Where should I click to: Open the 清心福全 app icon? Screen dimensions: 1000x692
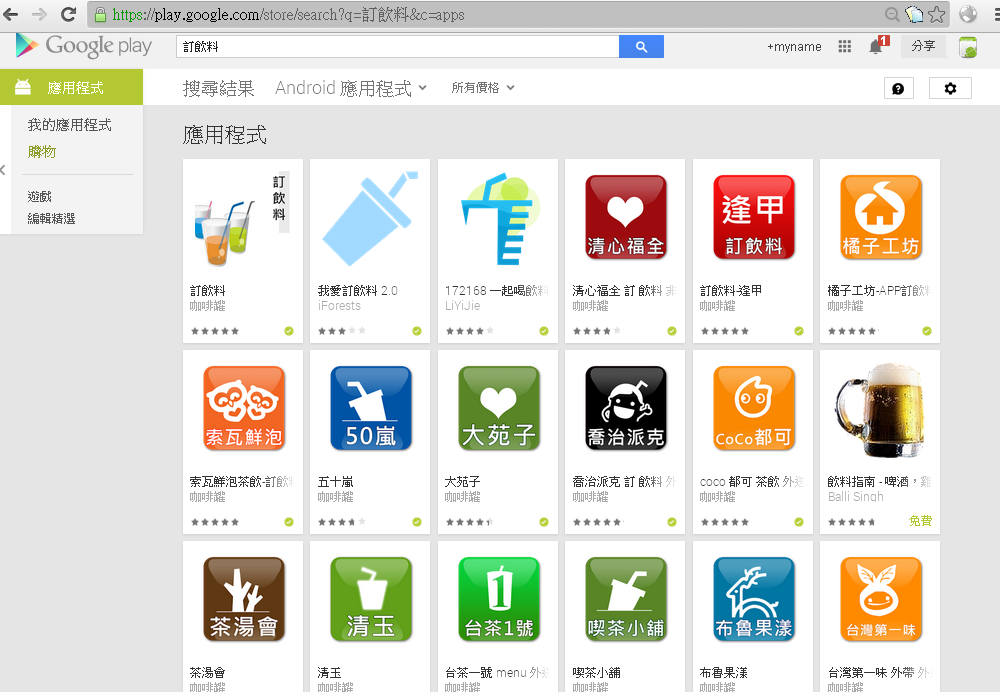pyautogui.click(x=625, y=216)
